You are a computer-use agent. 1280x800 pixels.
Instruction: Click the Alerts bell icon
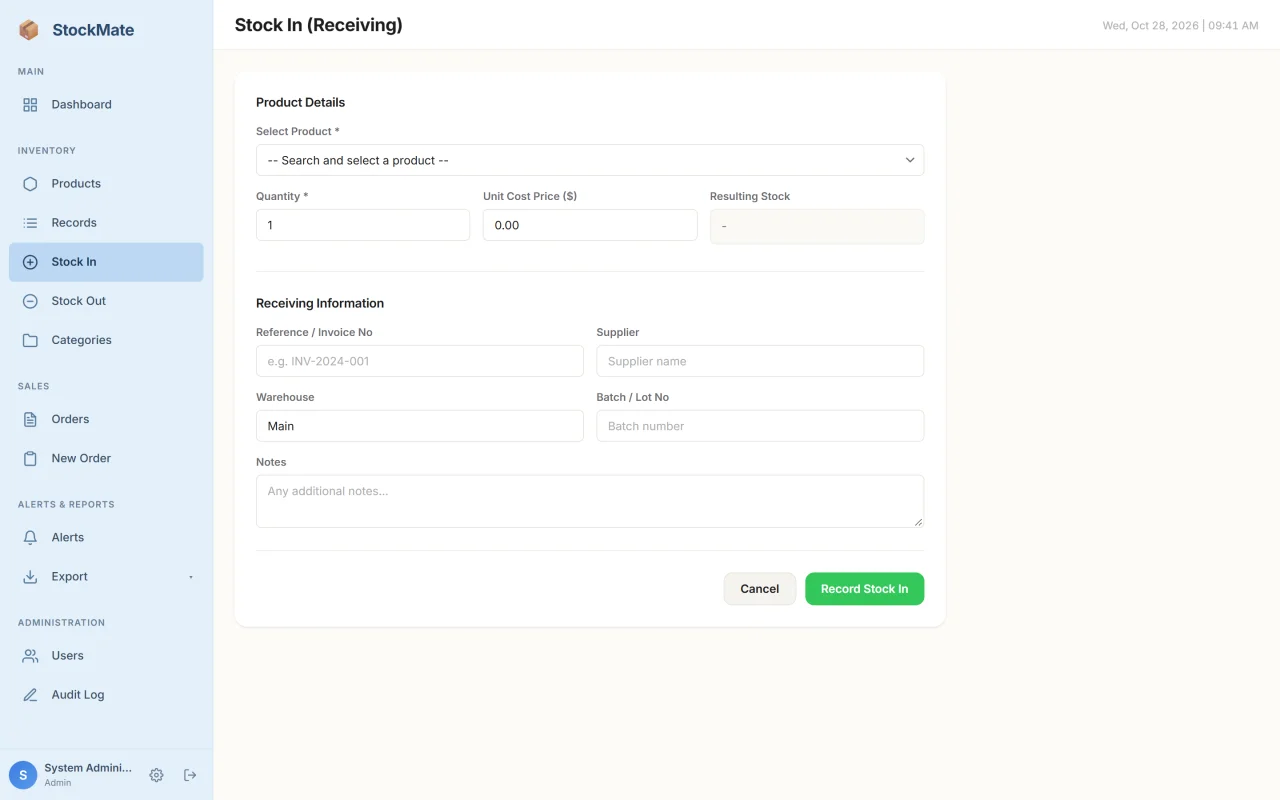[30, 537]
